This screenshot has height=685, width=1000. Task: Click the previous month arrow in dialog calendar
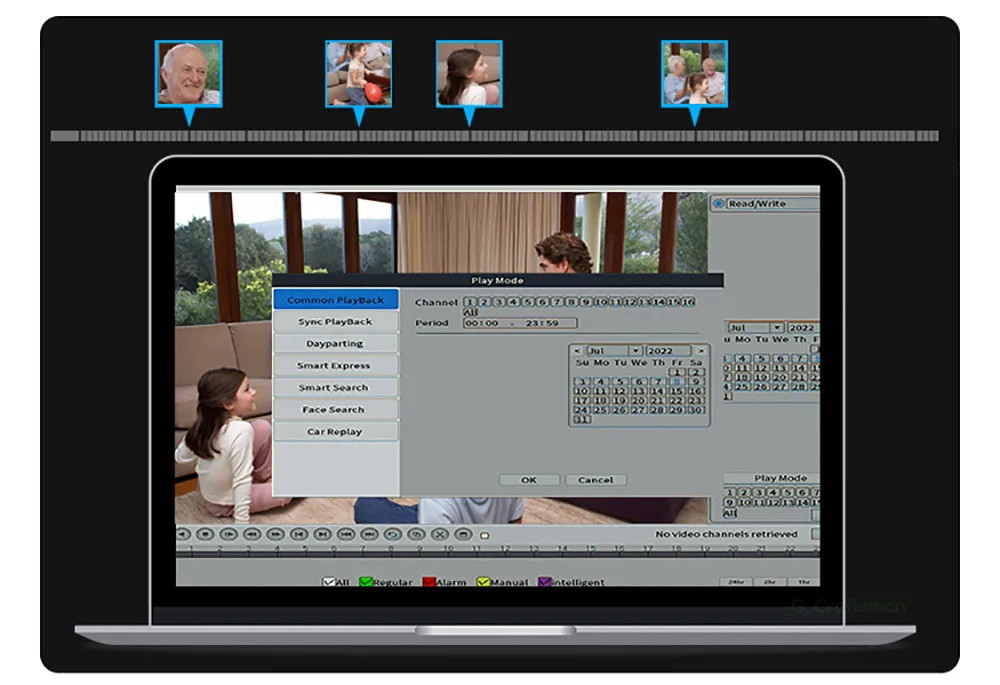pos(577,351)
